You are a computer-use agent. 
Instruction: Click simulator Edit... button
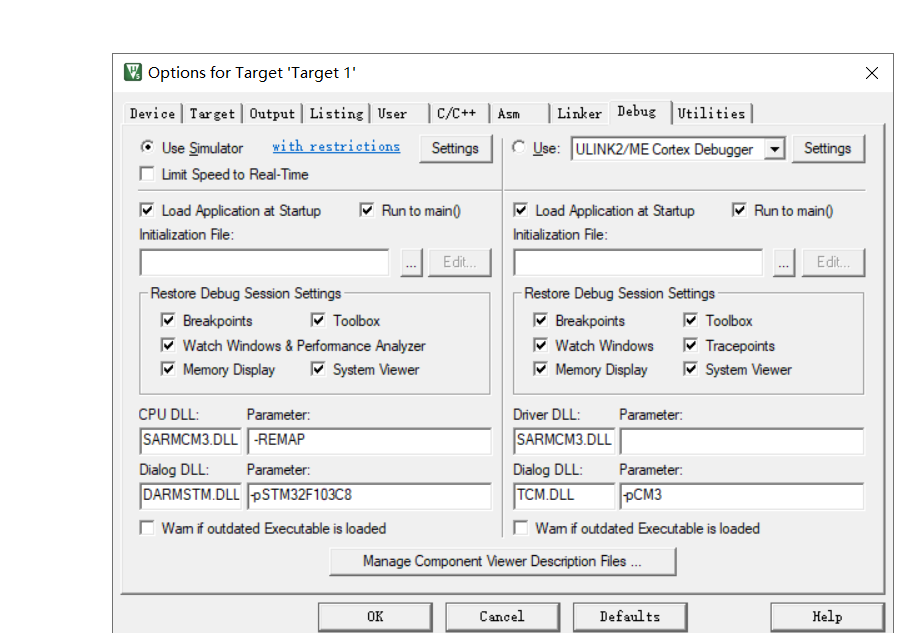(x=460, y=262)
